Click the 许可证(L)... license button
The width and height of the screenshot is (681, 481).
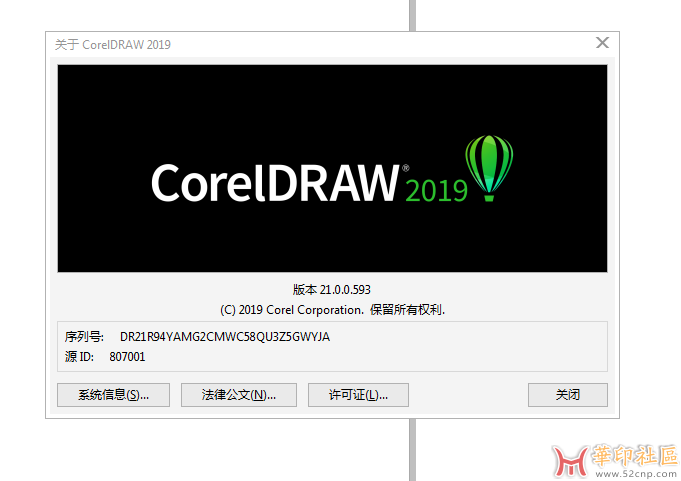coord(358,395)
